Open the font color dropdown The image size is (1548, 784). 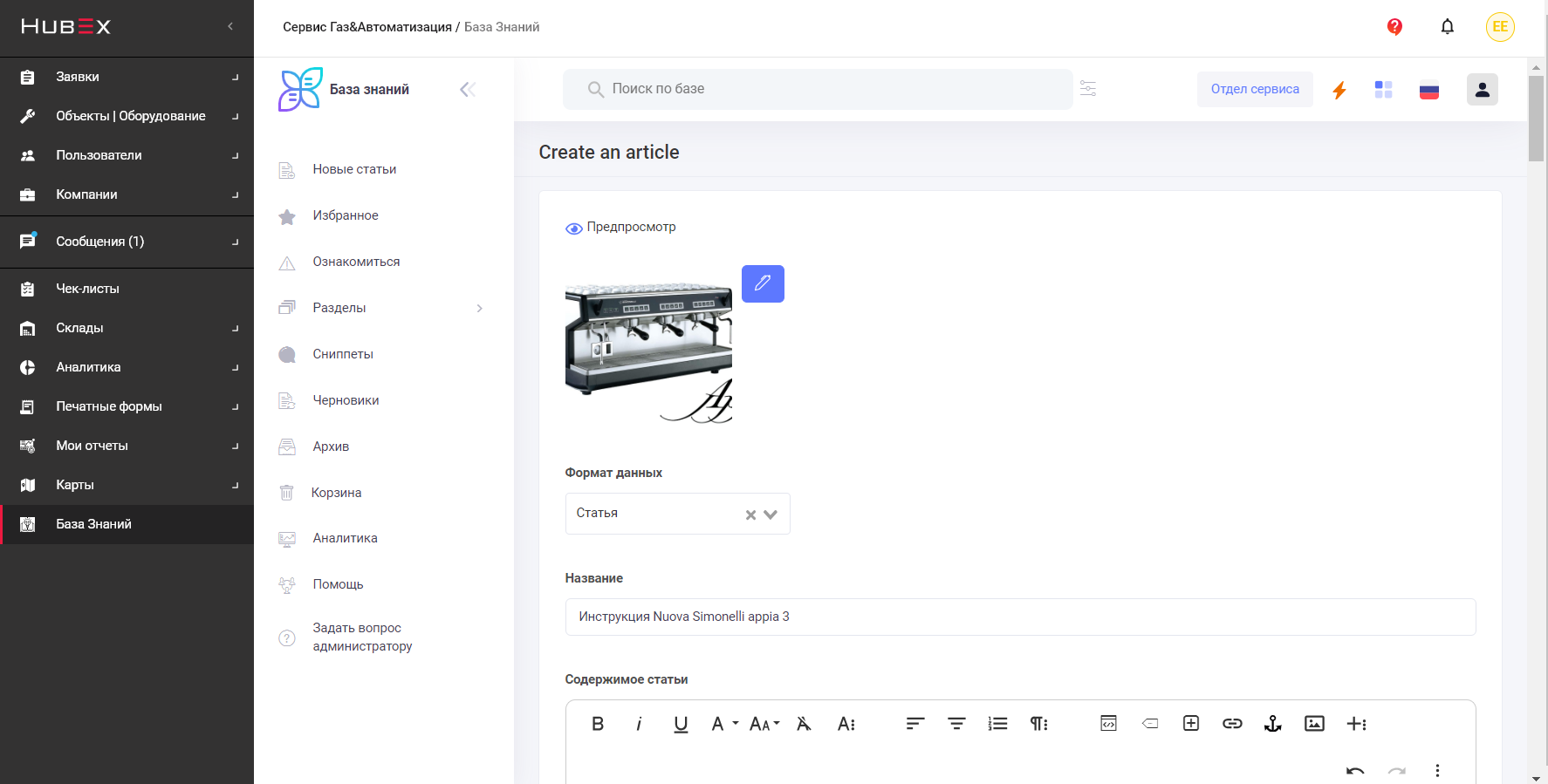coord(723,724)
